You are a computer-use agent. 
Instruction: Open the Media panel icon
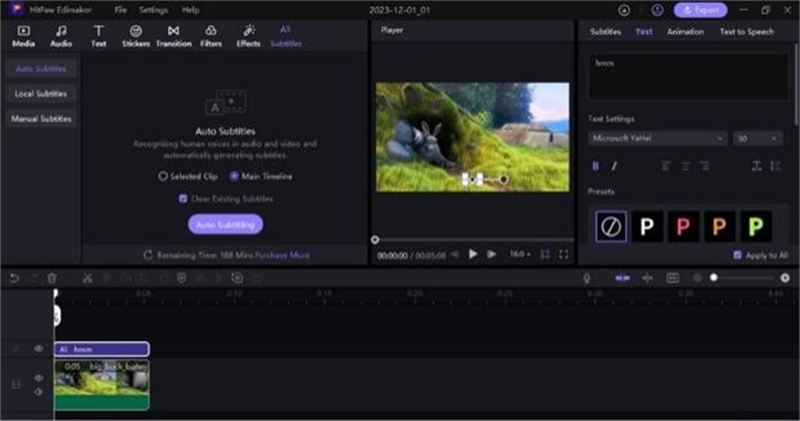point(23,36)
